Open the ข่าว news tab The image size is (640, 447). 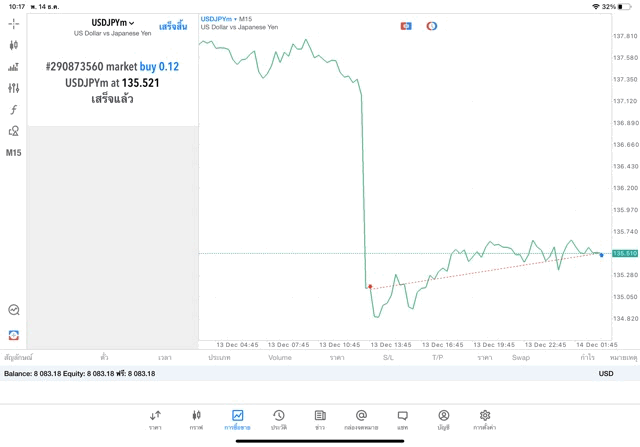pyautogui.click(x=320, y=420)
